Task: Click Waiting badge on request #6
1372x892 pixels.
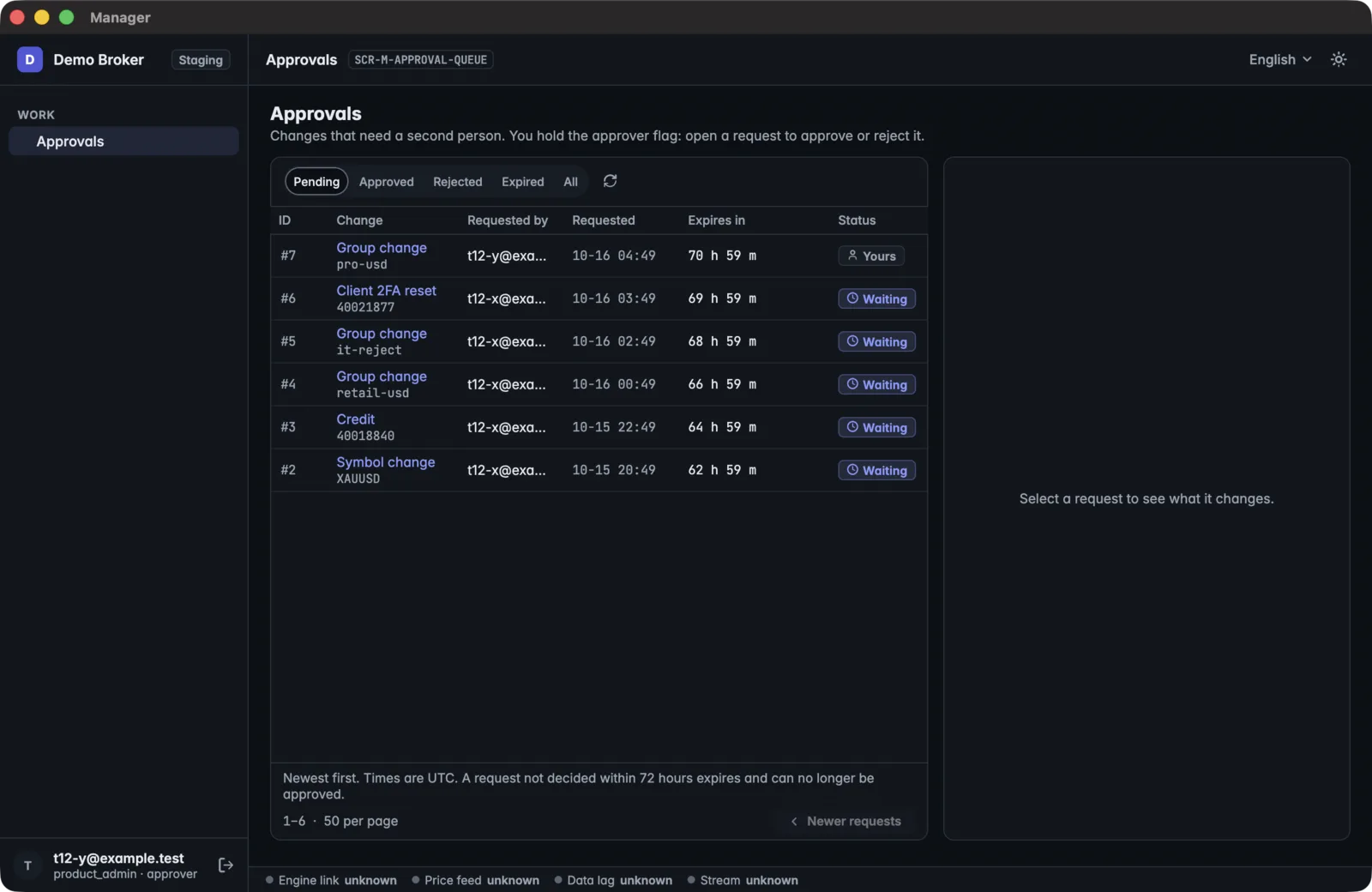Action: coord(876,298)
